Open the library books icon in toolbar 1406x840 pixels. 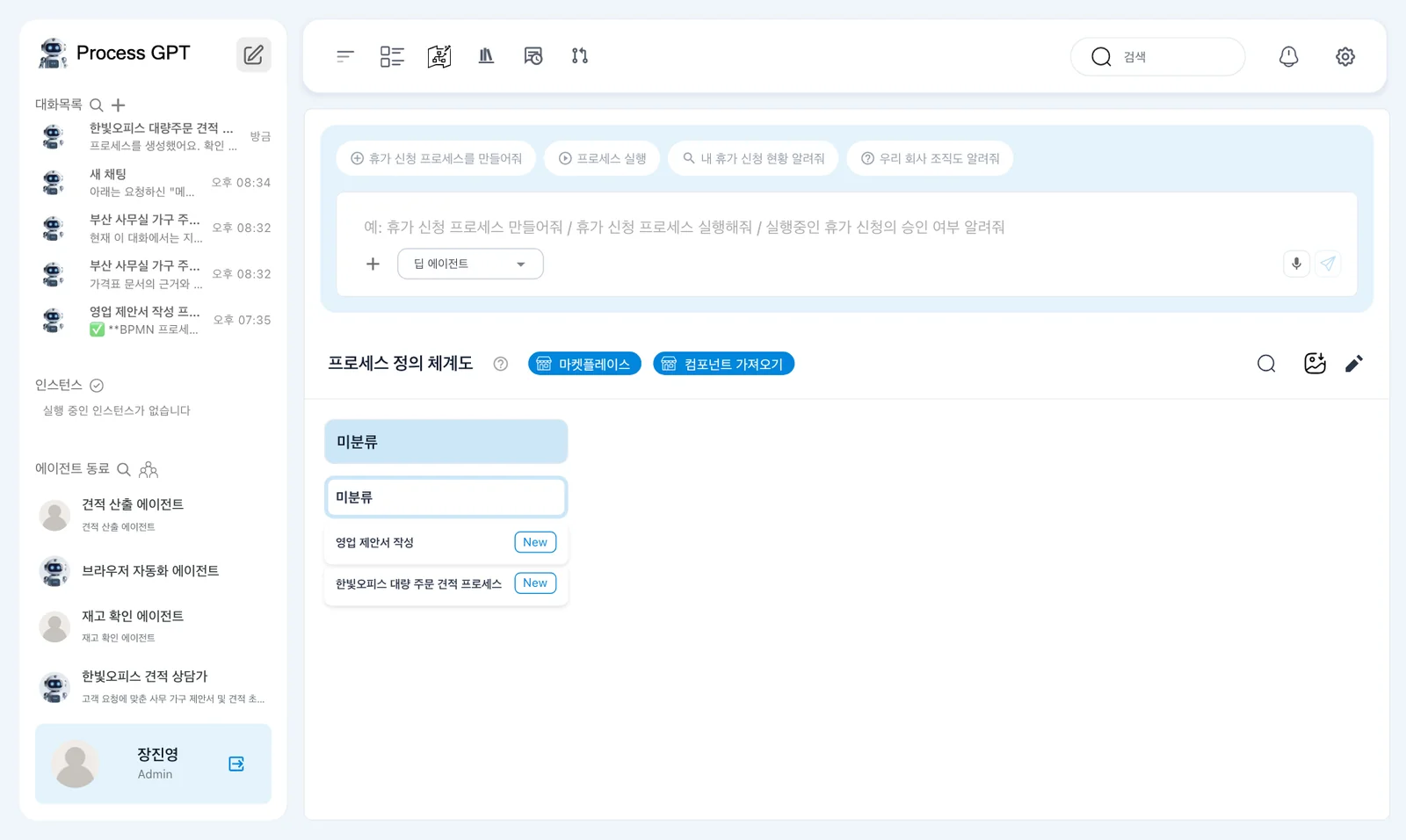(x=486, y=56)
